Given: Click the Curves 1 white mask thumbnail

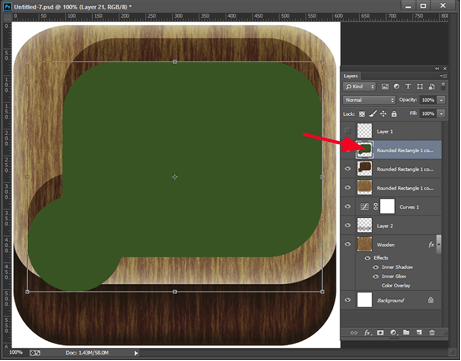Looking at the screenshot, I should click(387, 206).
